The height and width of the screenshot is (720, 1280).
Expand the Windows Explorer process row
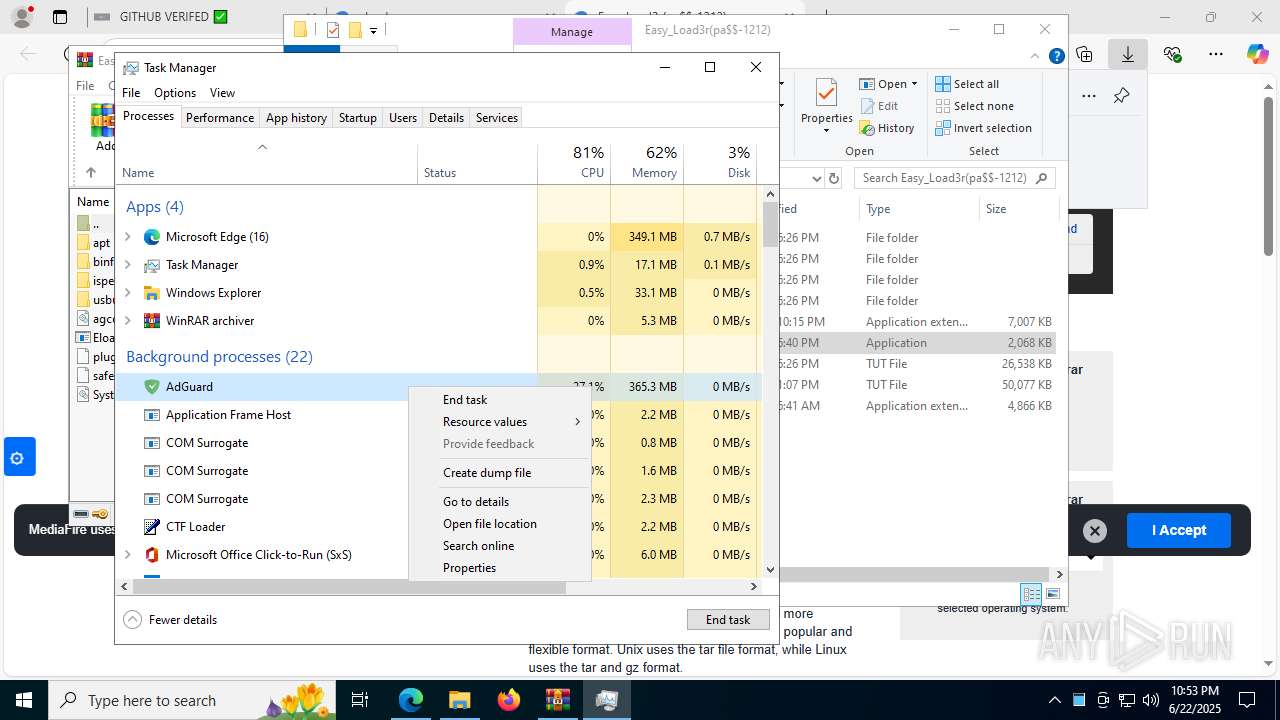[x=127, y=293]
